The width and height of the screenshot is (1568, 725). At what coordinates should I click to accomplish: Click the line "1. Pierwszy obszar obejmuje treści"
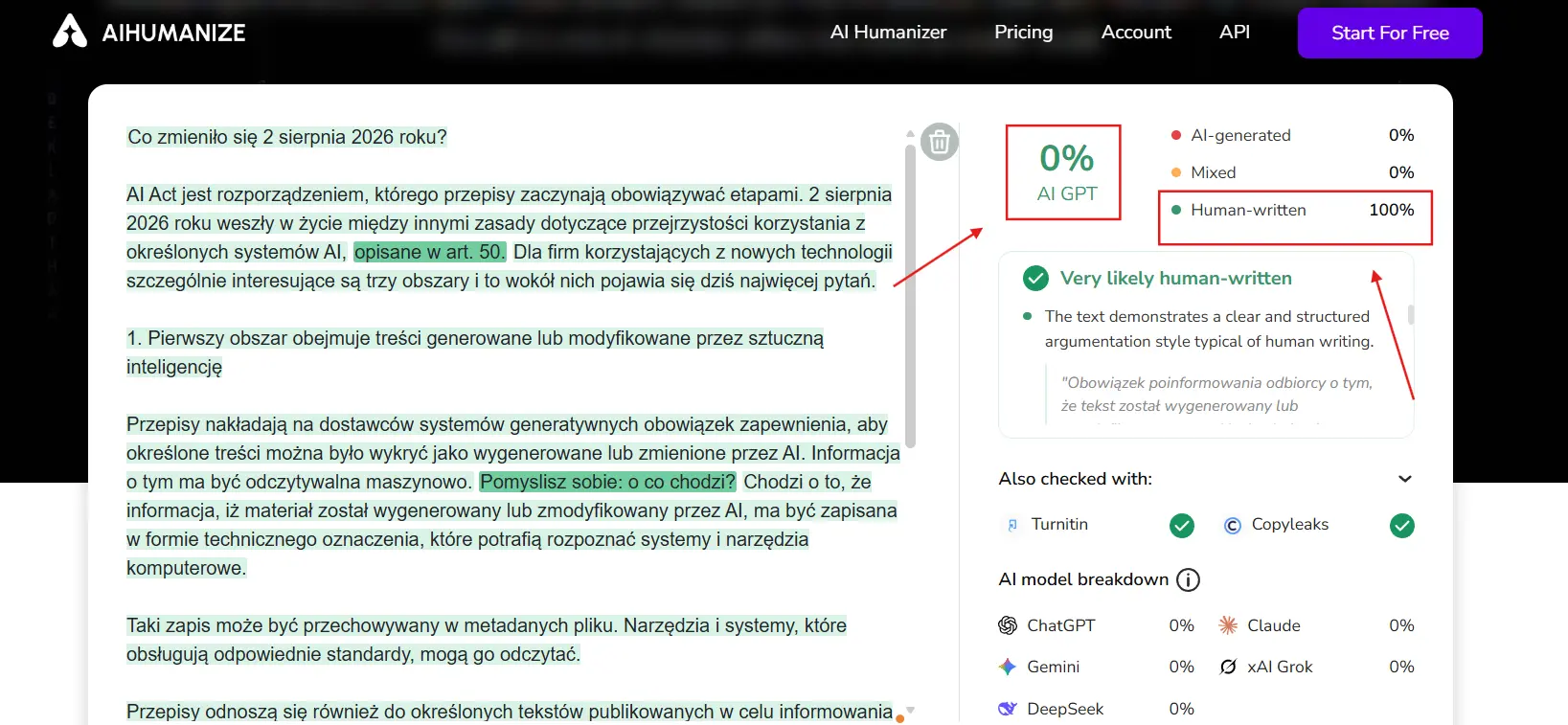coord(475,352)
